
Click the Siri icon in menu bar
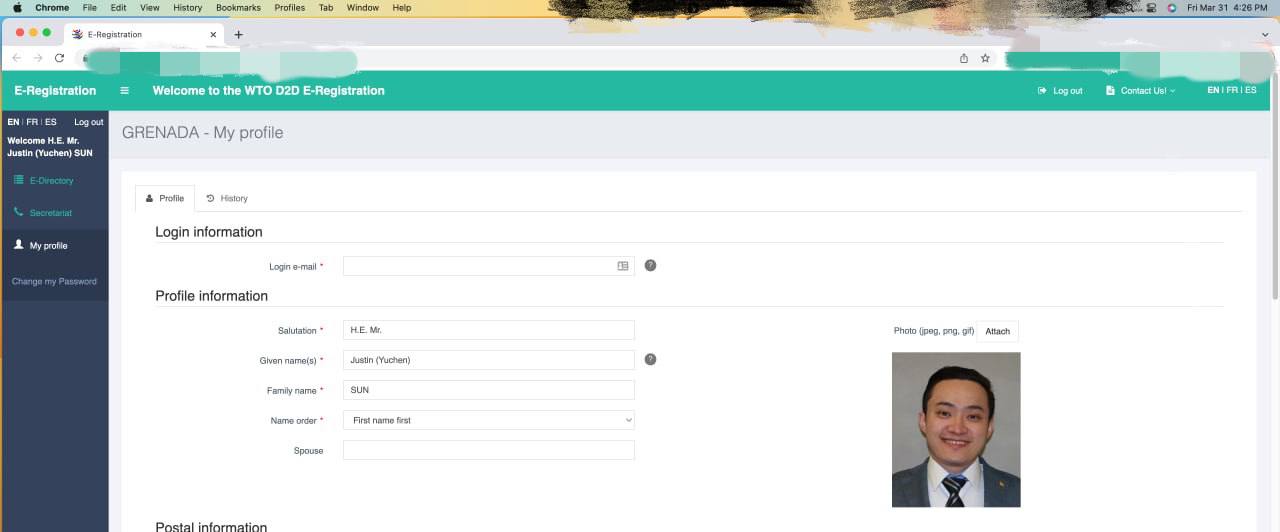1171,7
